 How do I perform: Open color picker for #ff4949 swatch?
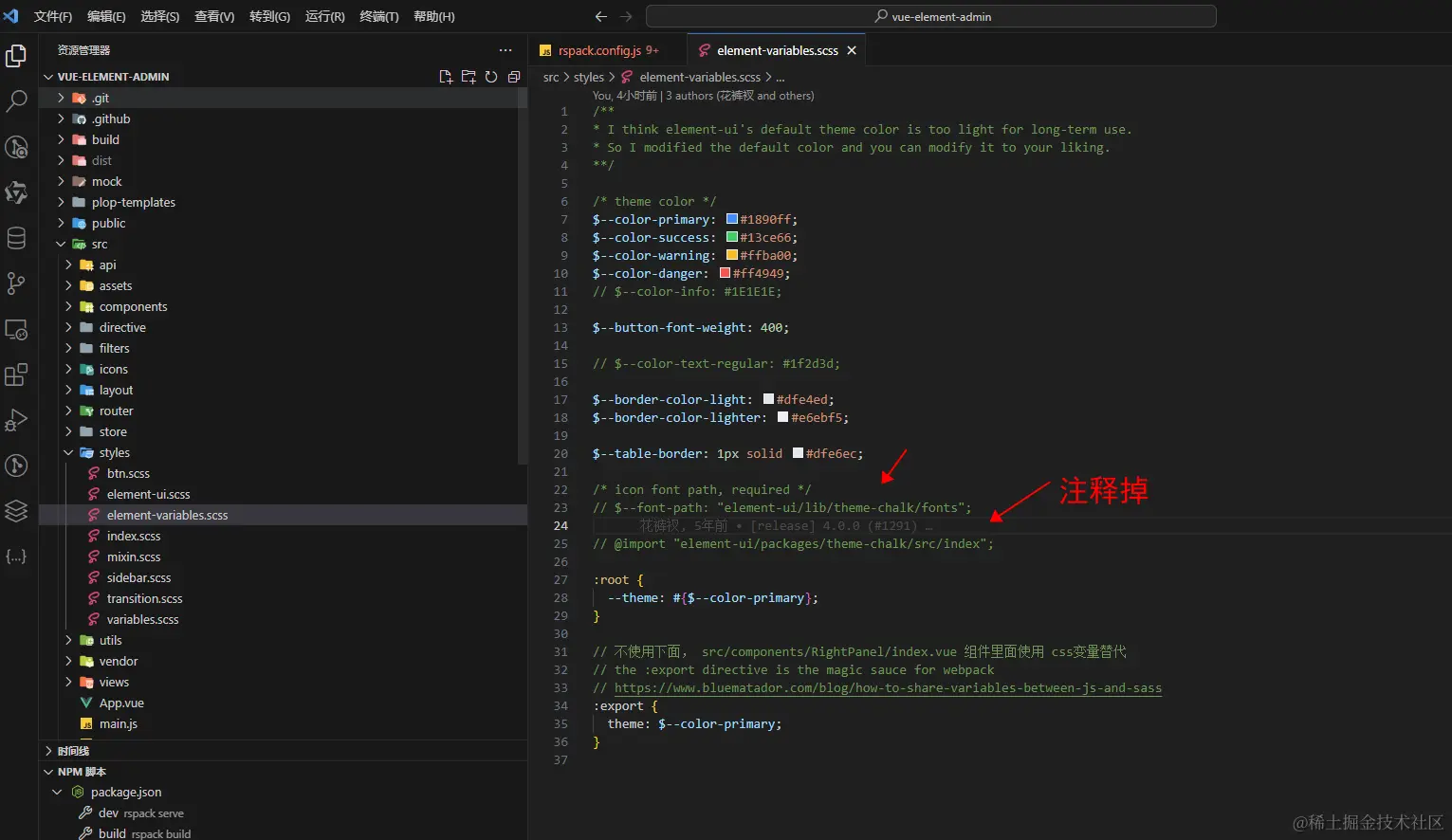725,273
